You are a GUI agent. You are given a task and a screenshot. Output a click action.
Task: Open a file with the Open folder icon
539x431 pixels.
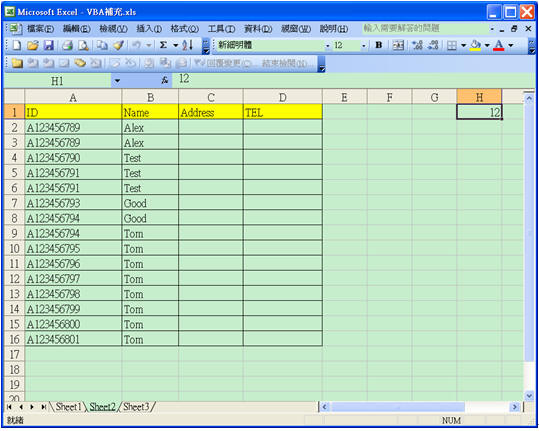pyautogui.click(x=33, y=45)
